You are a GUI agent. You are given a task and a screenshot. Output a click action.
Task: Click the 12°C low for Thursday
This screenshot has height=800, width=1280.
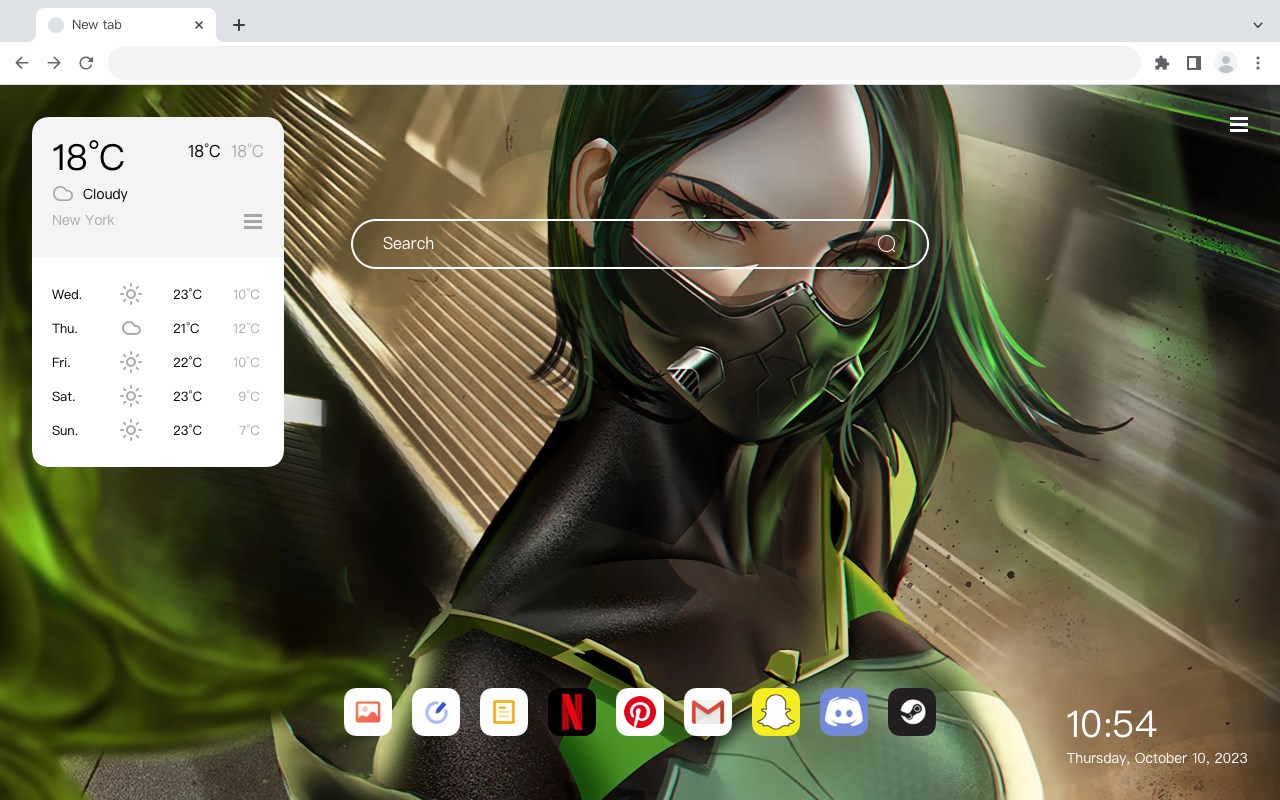(246, 328)
